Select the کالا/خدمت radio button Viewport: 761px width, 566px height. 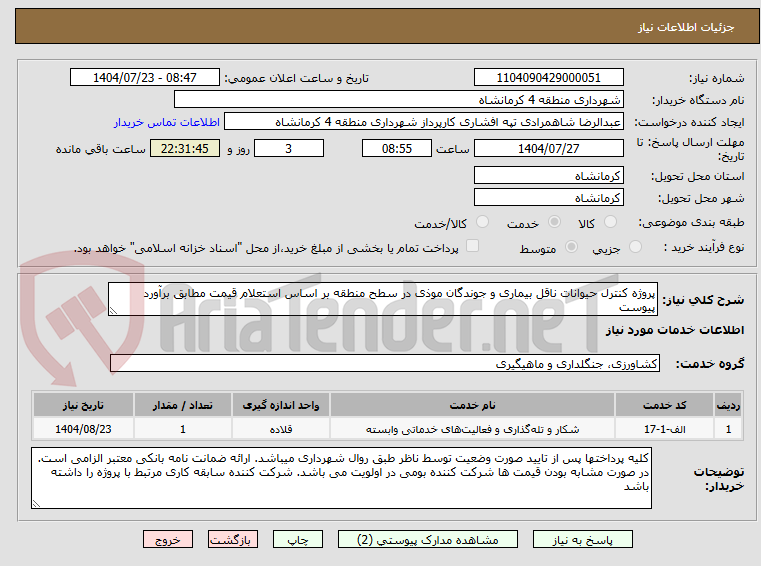[x=482, y=222]
